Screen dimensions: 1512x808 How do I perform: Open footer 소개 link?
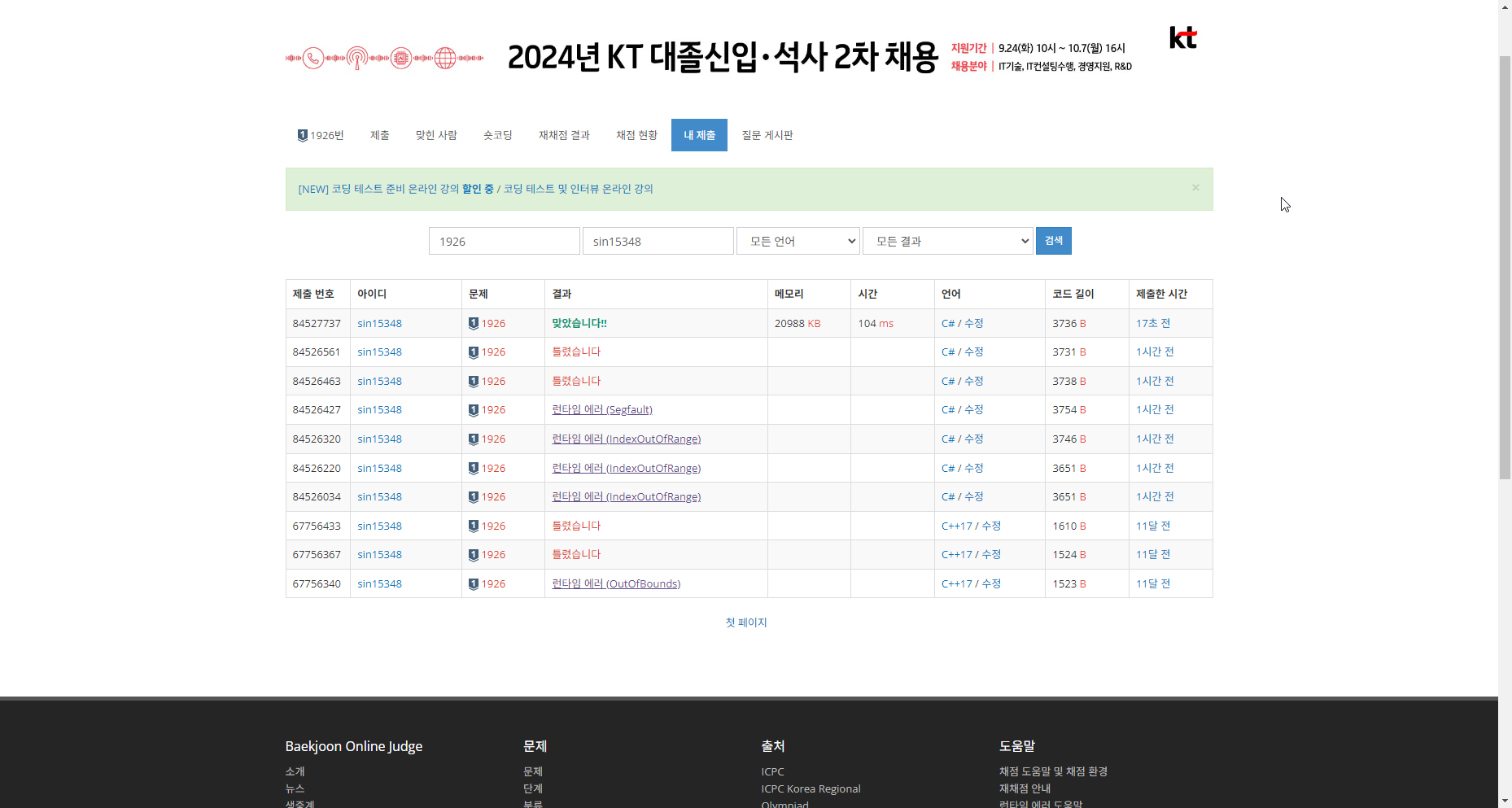pyautogui.click(x=295, y=771)
